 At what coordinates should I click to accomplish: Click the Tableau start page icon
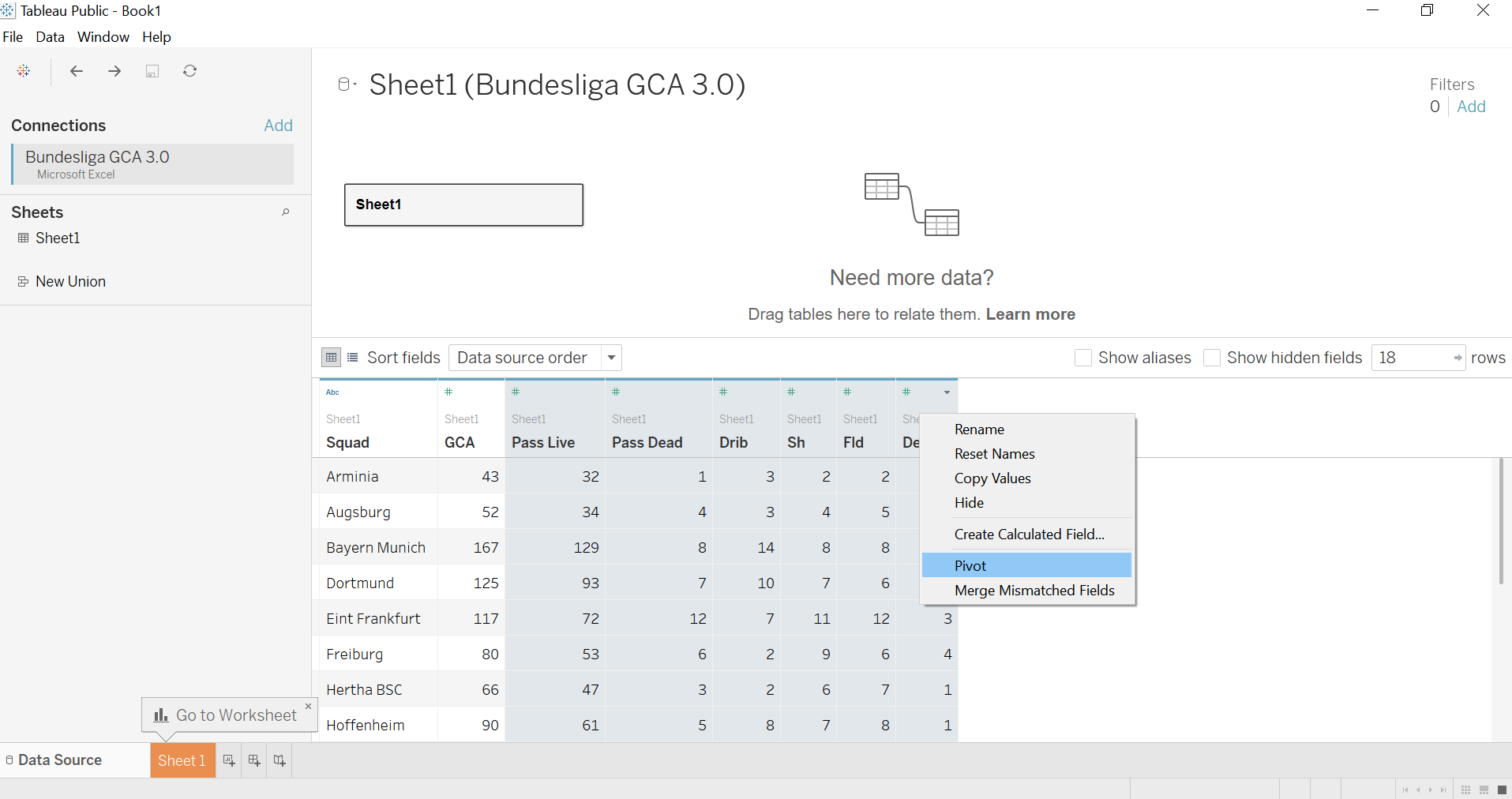tap(24, 71)
